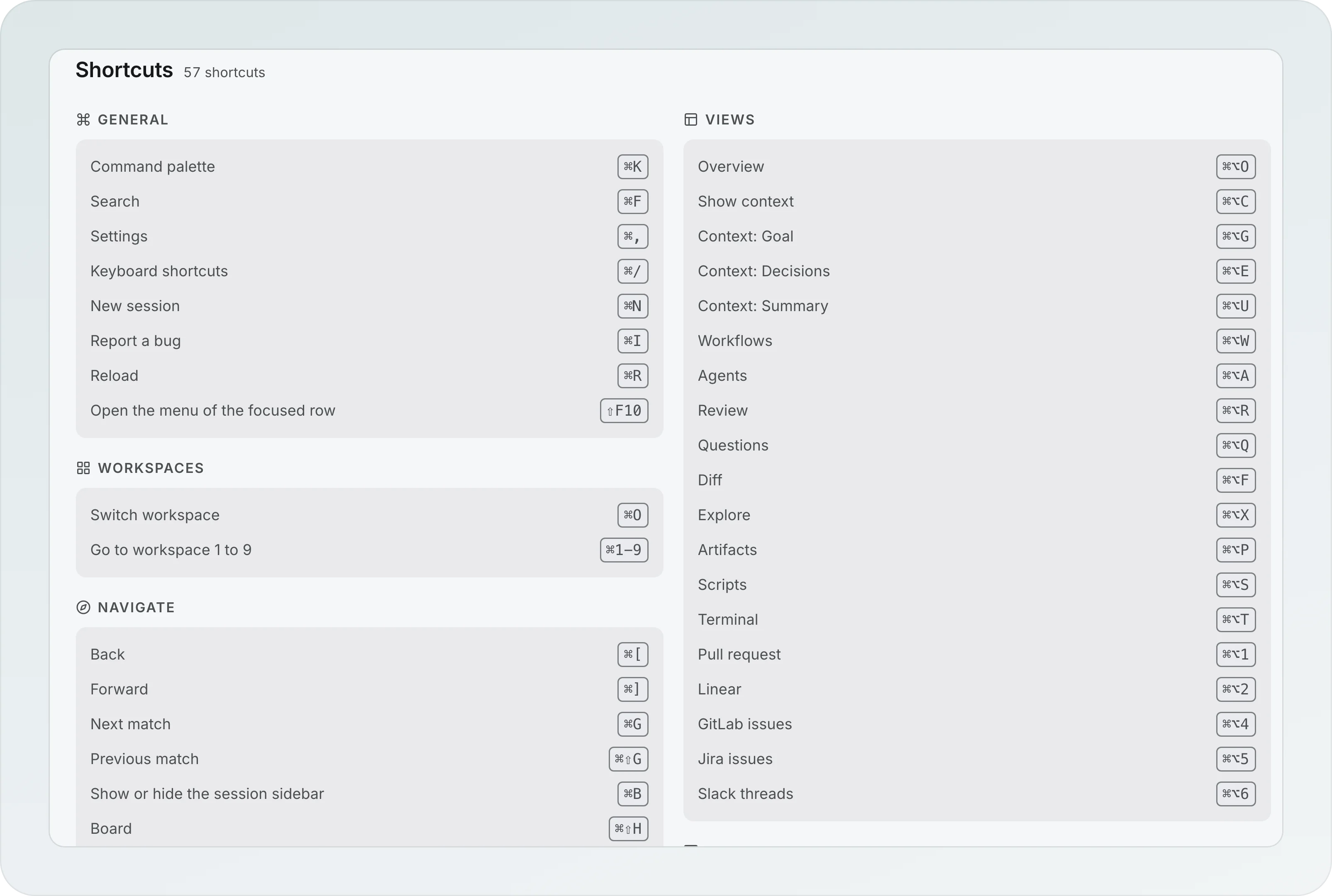
Task: Click the ⇧F10 key badge
Action: pyautogui.click(x=624, y=410)
